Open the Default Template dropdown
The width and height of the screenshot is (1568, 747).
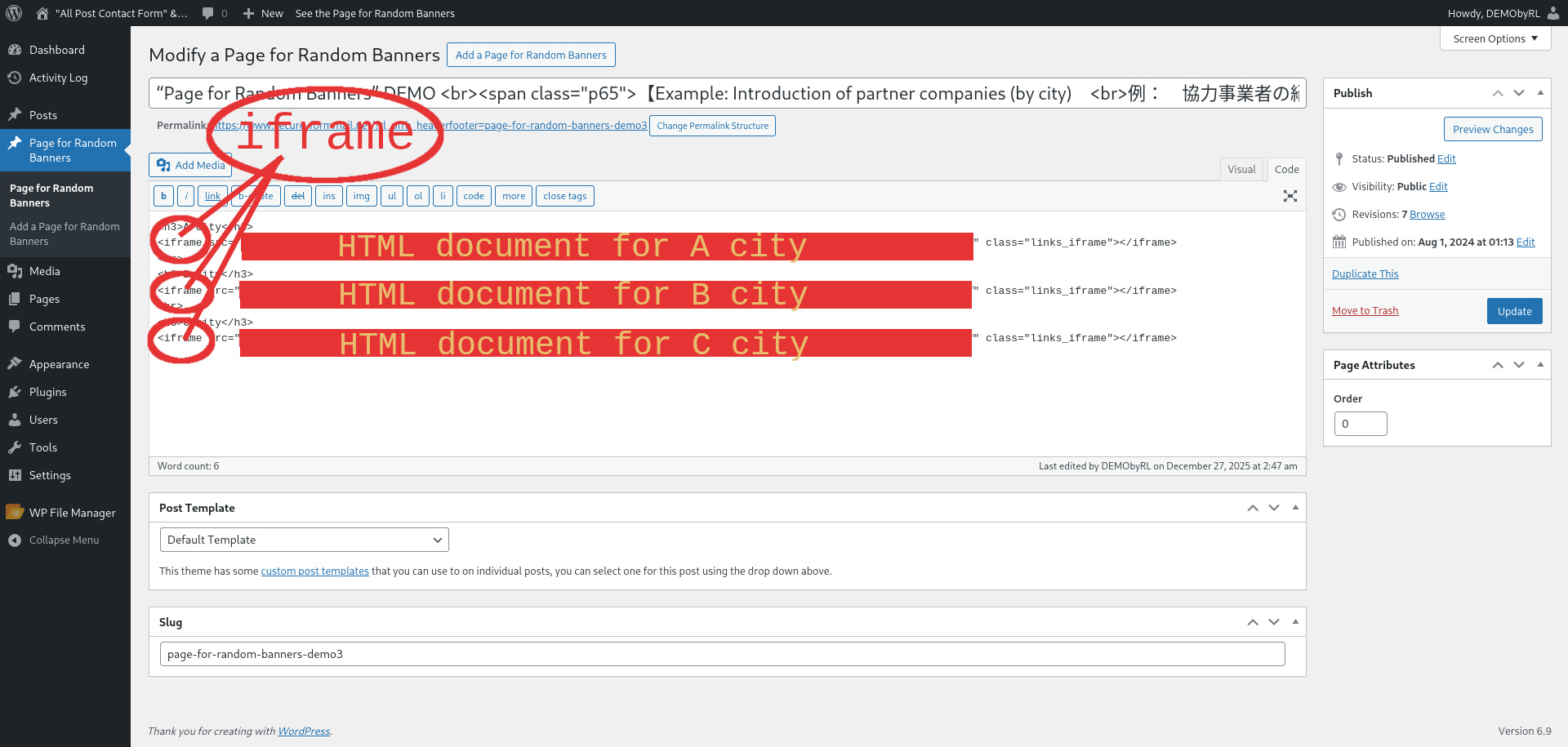pos(304,539)
